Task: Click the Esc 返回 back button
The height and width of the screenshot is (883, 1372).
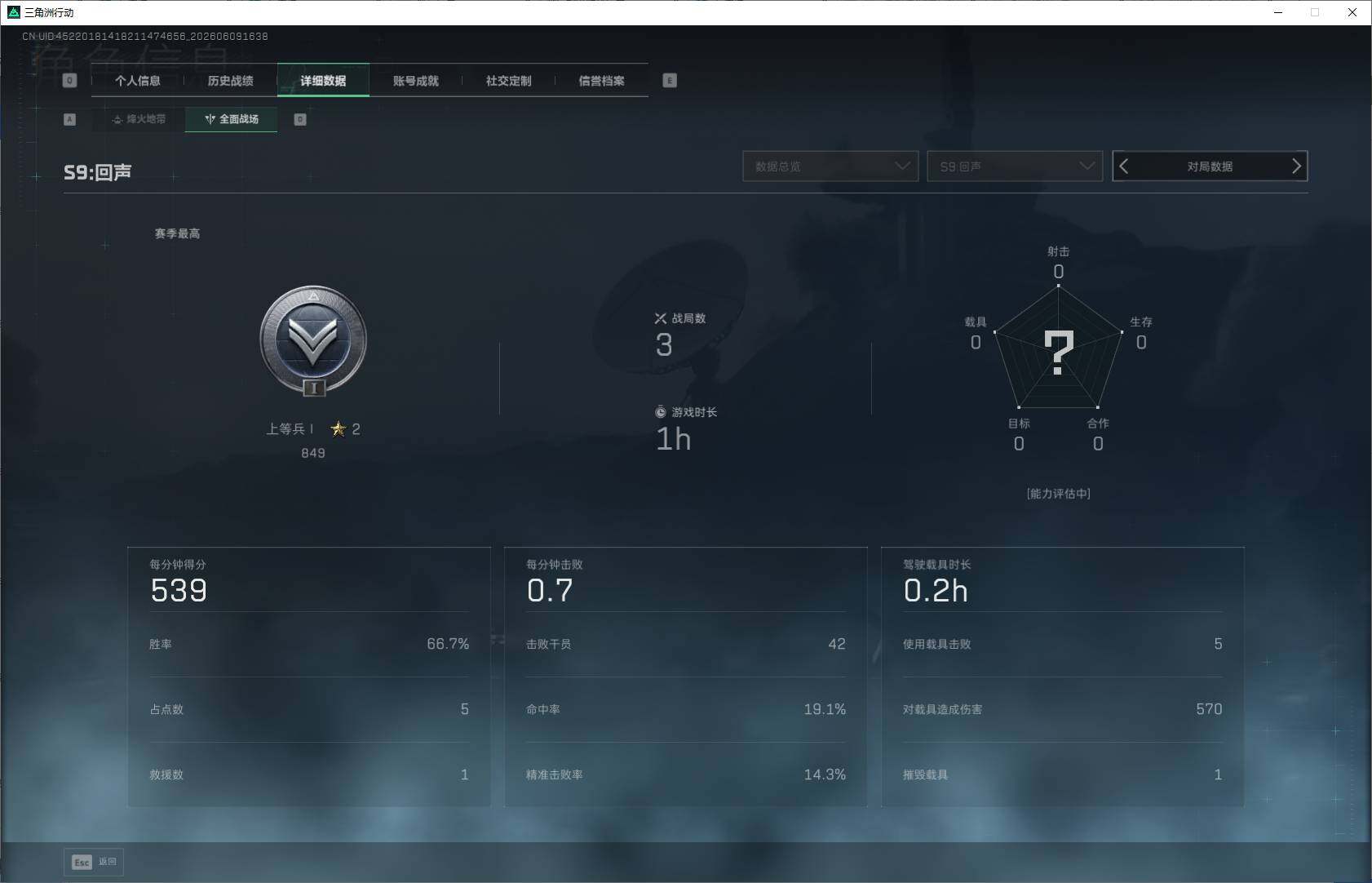Action: [x=94, y=862]
